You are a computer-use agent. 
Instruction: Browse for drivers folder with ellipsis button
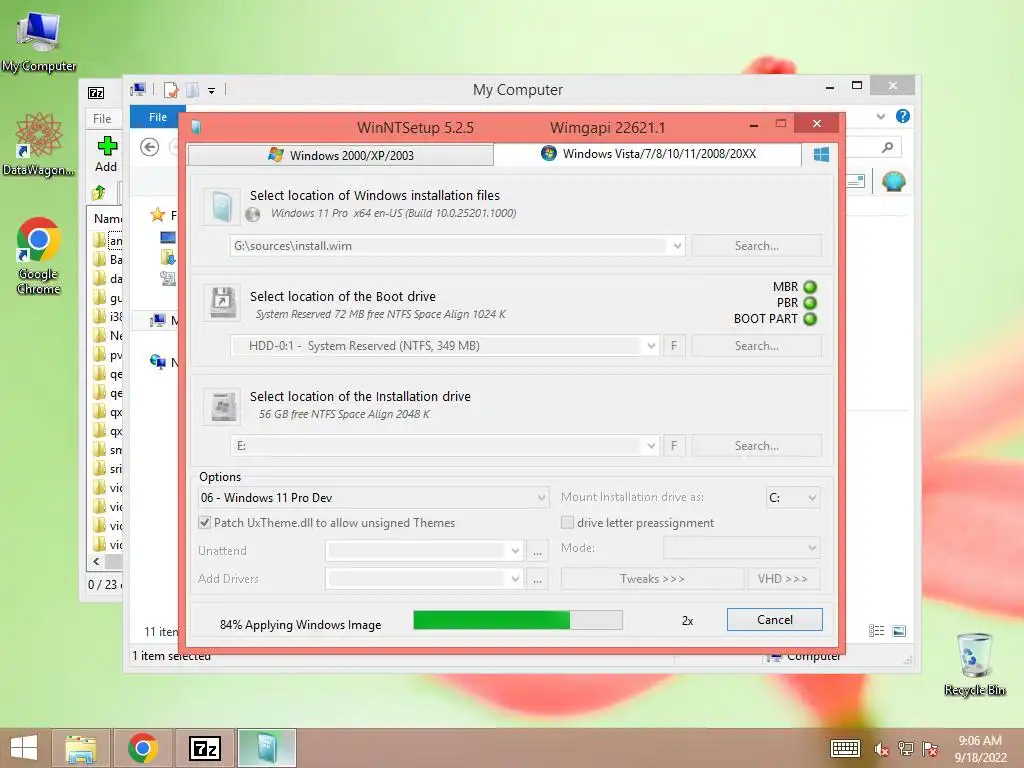[x=537, y=579]
